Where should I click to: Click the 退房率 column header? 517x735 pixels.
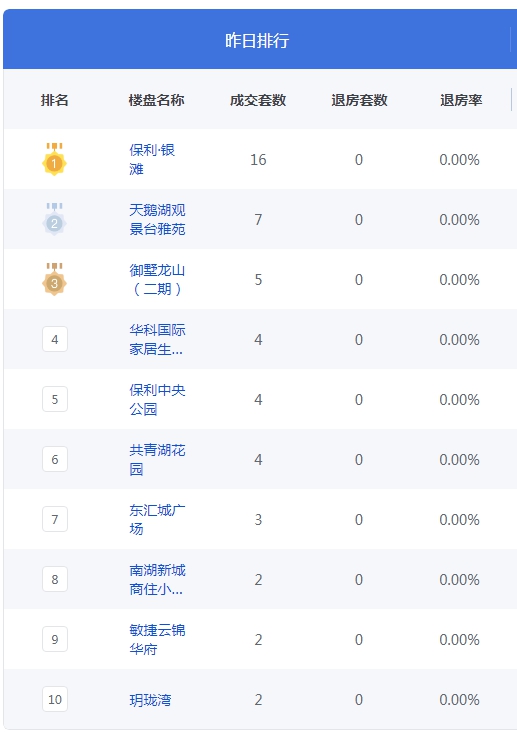[461, 100]
